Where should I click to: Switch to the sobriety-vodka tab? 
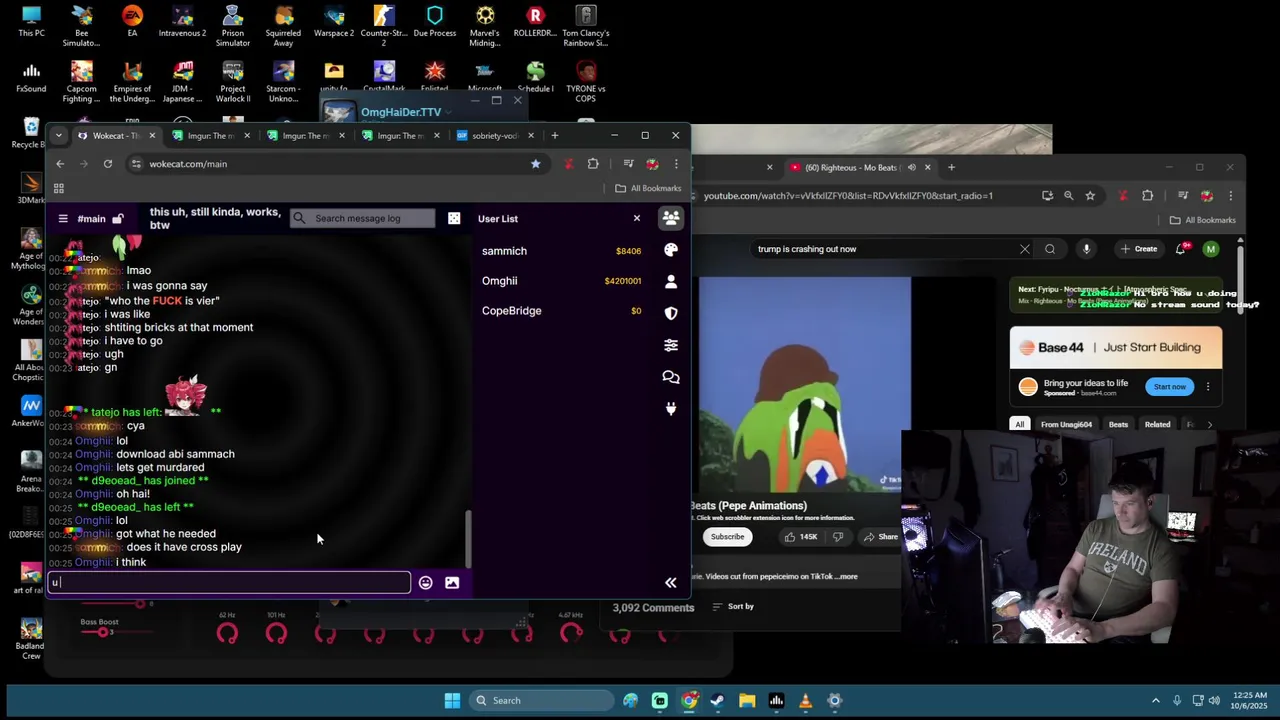495,135
